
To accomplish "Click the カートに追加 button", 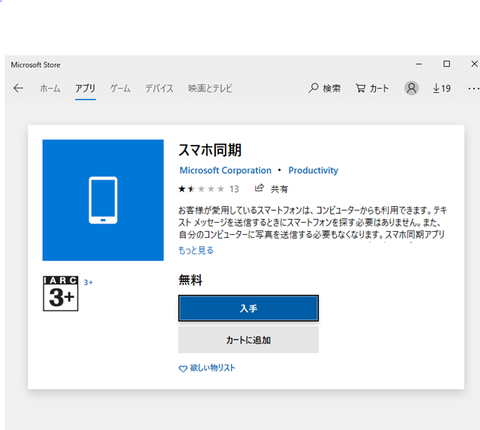I will [248, 340].
